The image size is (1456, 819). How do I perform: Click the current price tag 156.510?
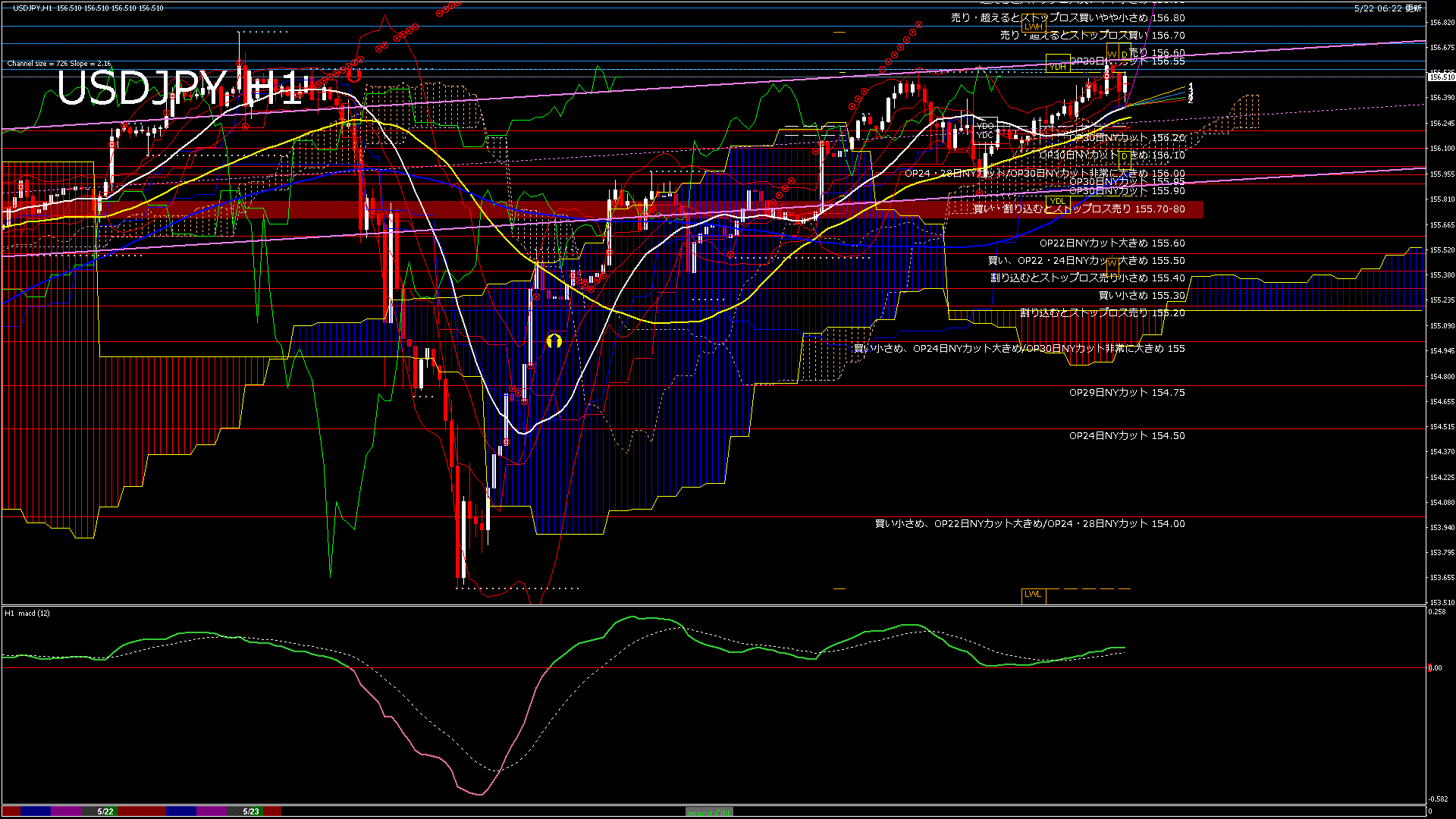(x=1441, y=77)
